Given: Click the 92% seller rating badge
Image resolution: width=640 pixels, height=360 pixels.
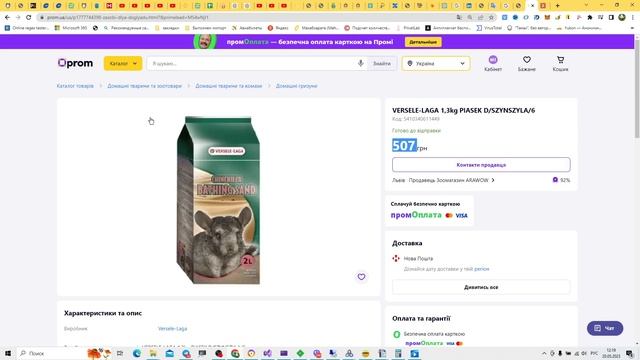Looking at the screenshot, I should click(x=562, y=180).
